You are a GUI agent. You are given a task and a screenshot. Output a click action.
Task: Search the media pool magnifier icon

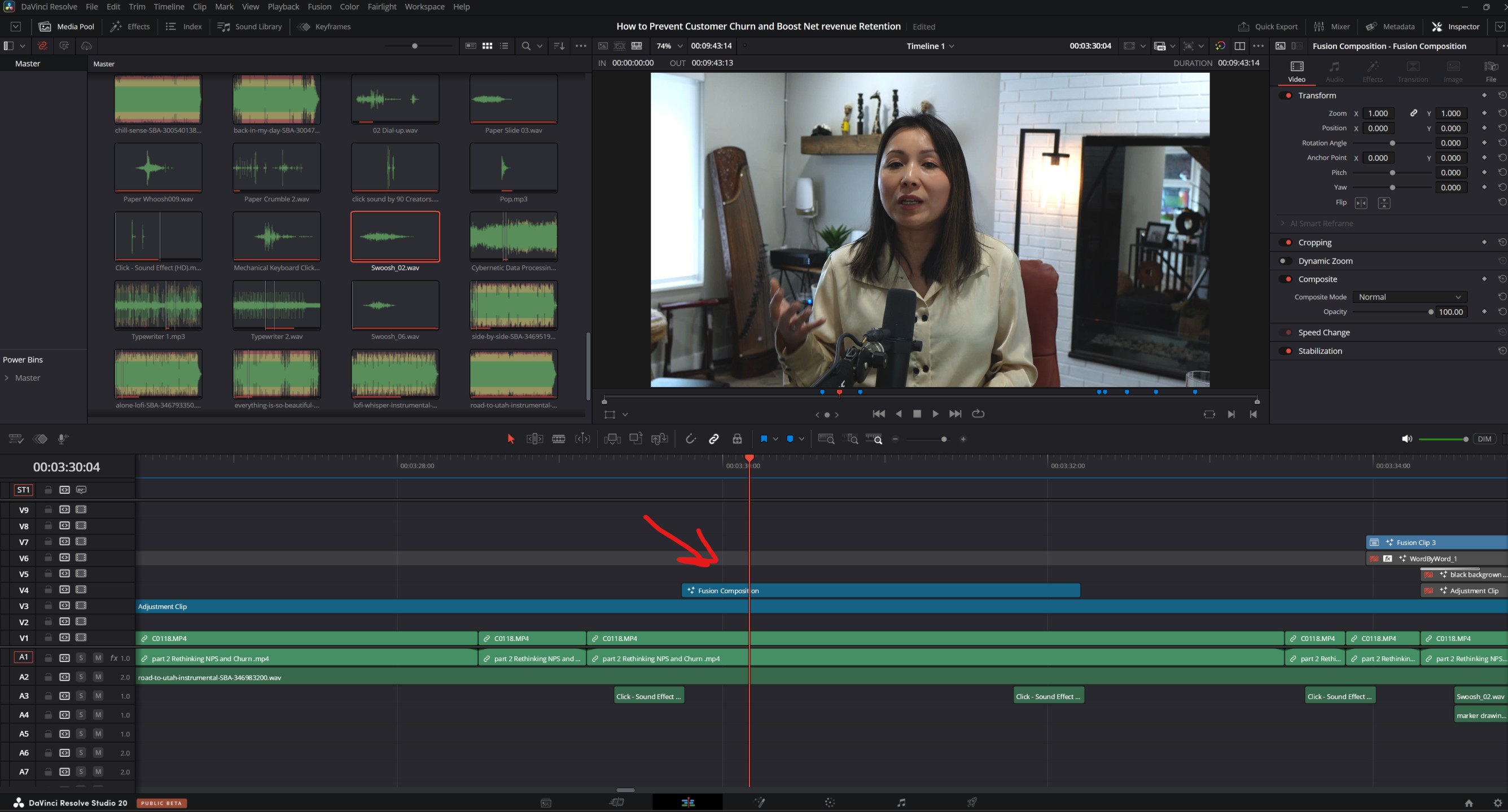(x=525, y=46)
